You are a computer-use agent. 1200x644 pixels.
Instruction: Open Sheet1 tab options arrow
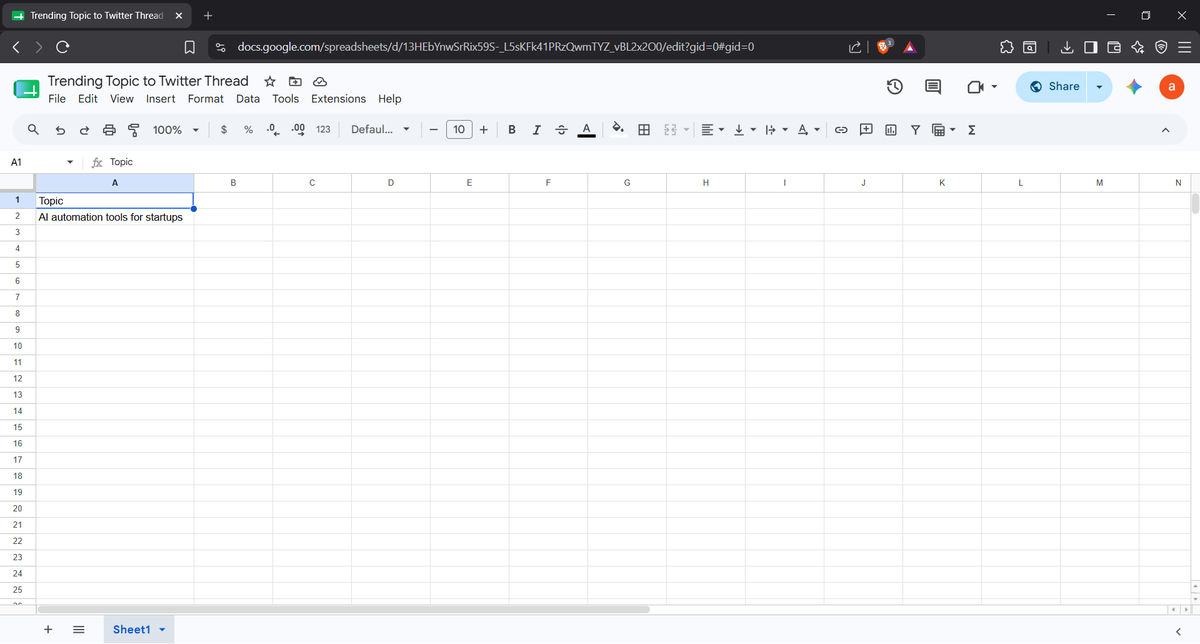coord(163,630)
